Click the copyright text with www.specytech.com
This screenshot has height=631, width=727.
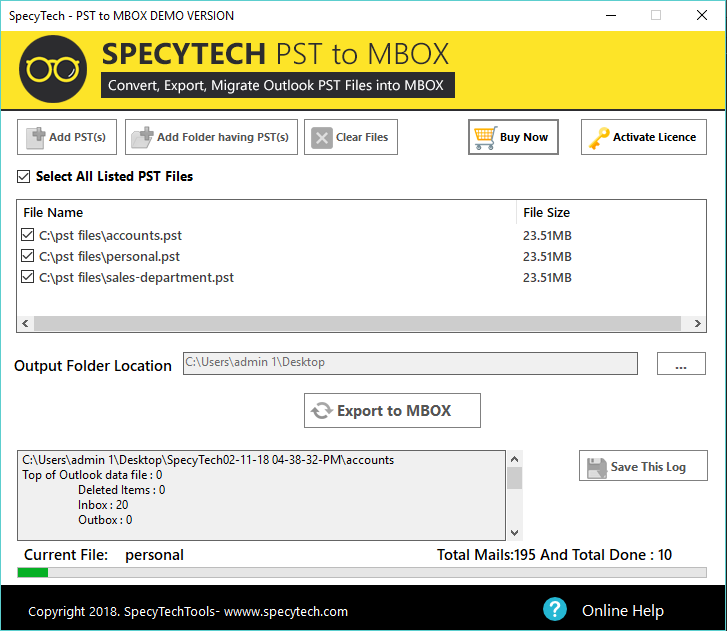point(188,612)
